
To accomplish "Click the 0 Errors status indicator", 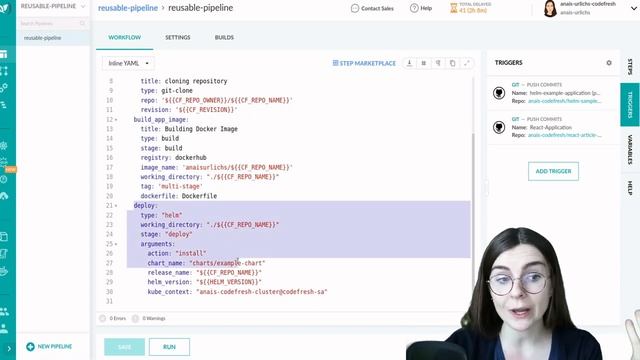I will 113,318.
